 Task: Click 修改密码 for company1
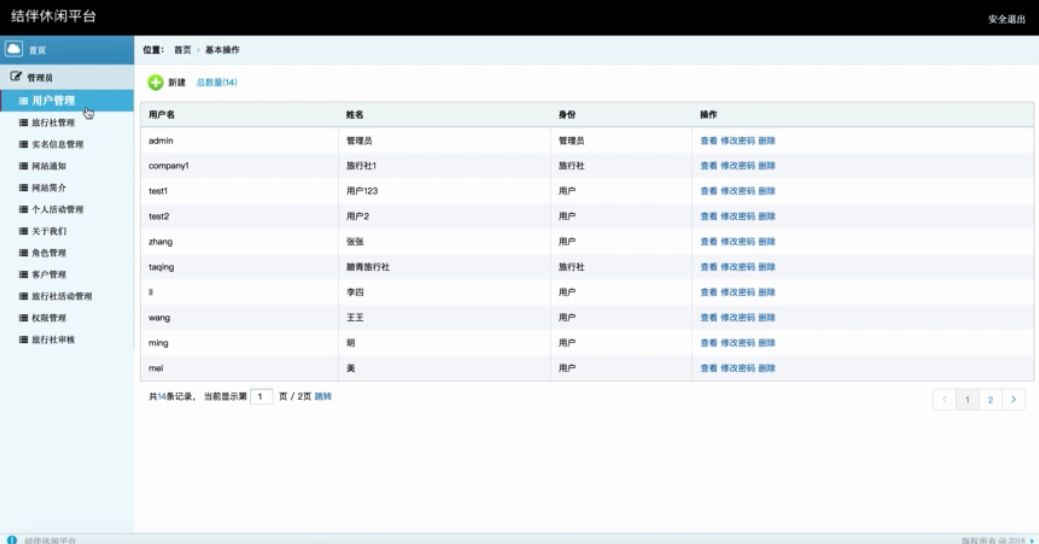738,166
